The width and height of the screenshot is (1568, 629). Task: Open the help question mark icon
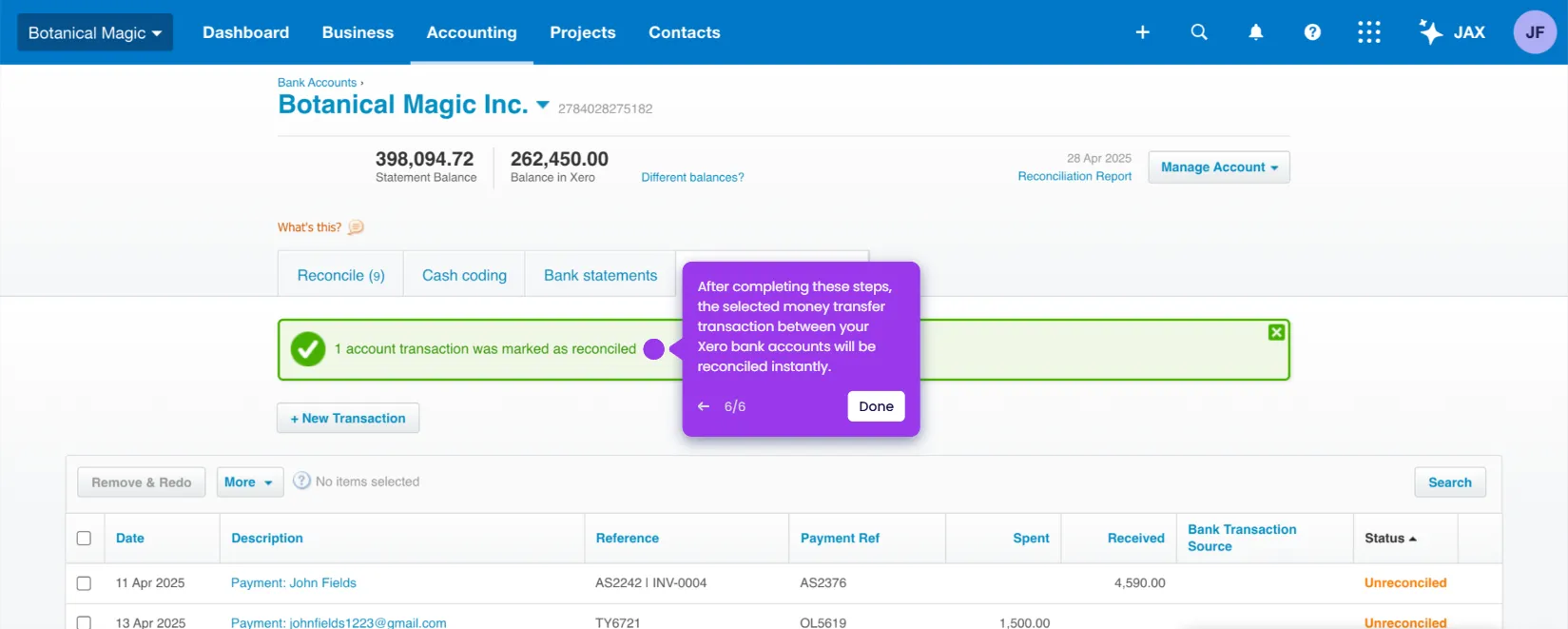(x=1312, y=32)
